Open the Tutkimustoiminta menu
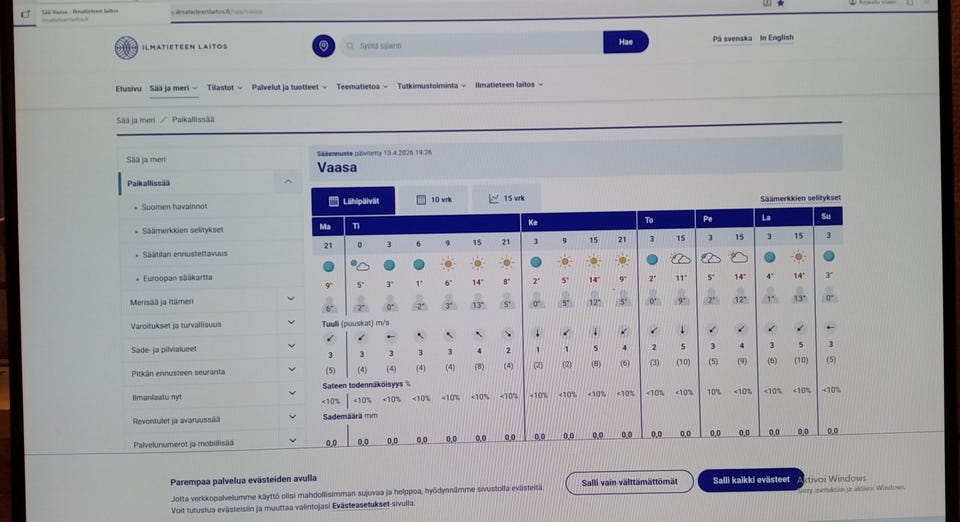This screenshot has height=522, width=960. pos(431,86)
